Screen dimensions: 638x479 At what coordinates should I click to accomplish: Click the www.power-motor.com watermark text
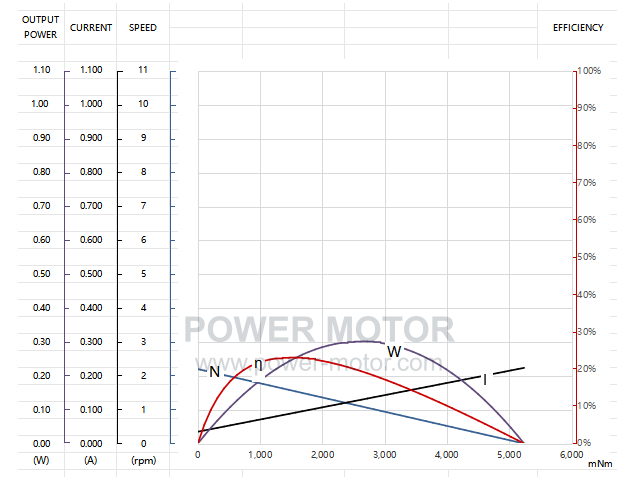[x=318, y=363]
